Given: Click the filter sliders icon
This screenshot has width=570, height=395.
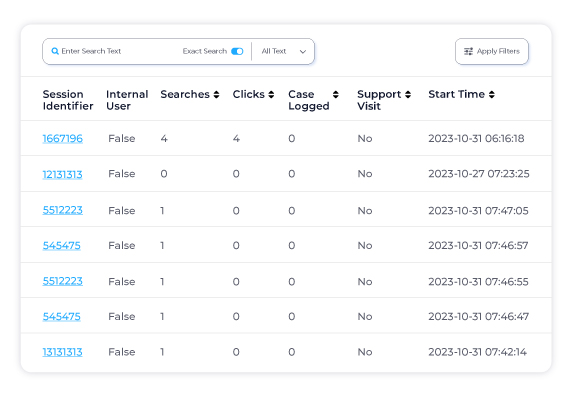Looking at the screenshot, I should click(x=468, y=51).
